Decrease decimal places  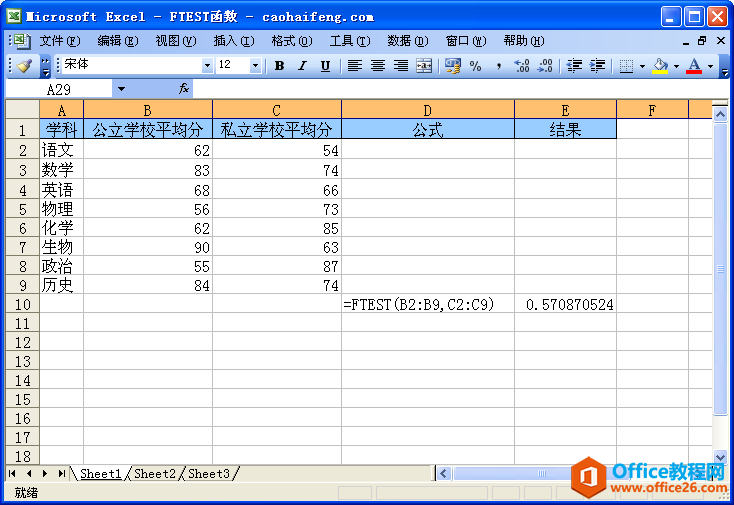pyautogui.click(x=545, y=66)
